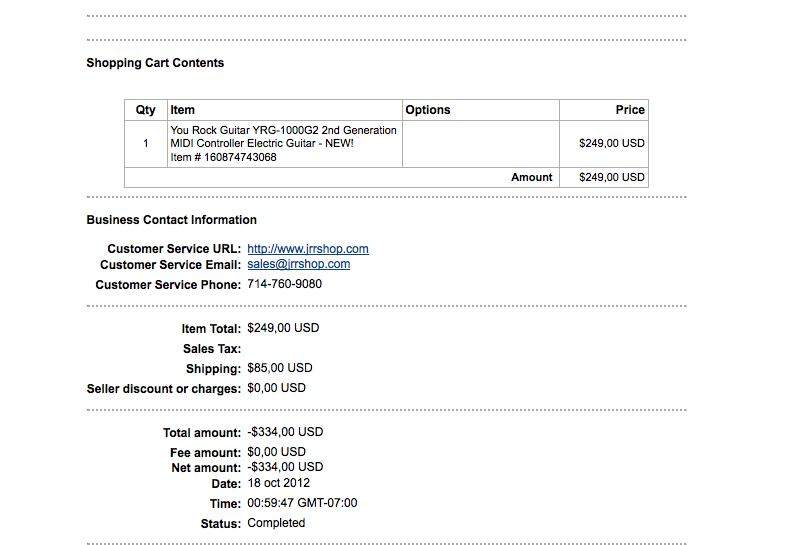Click the item number 160874743068
The height and width of the screenshot is (545, 796).
[240, 157]
